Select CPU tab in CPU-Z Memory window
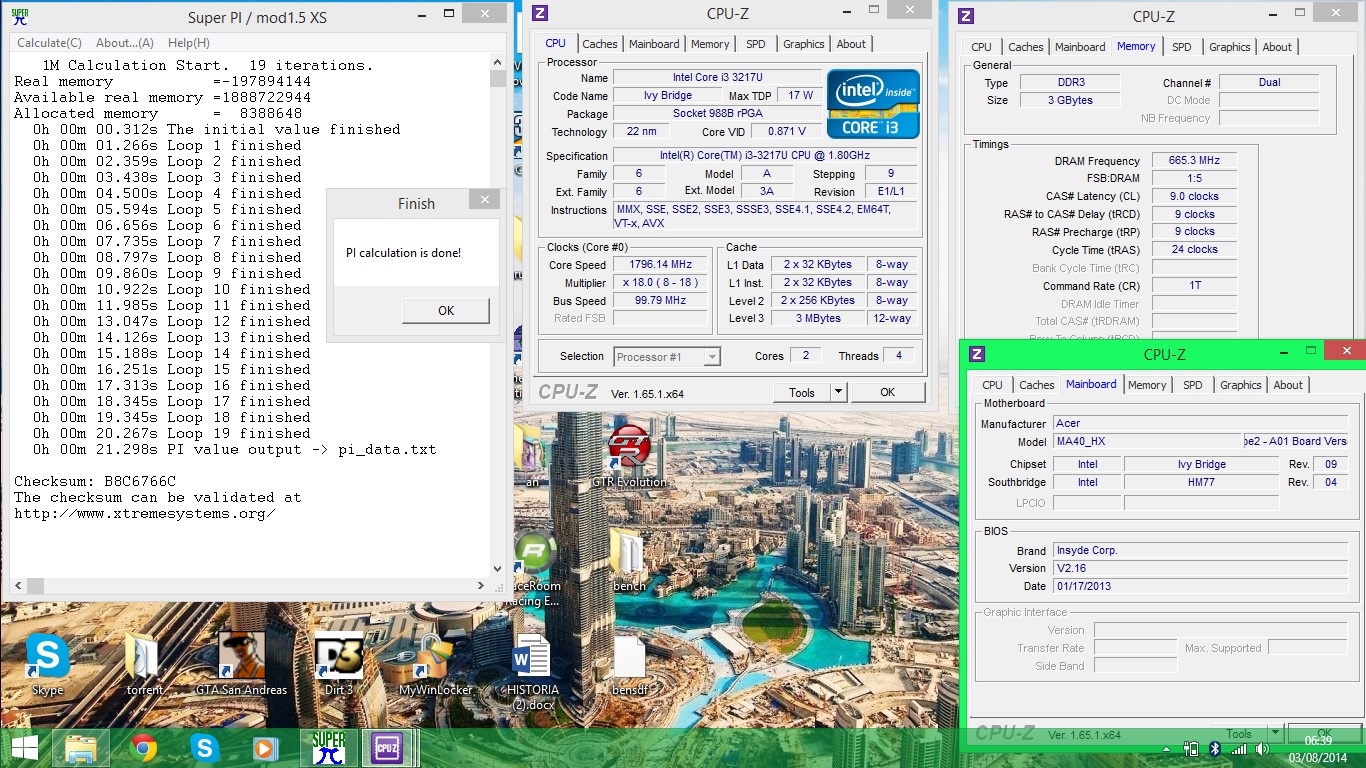Screen dimensions: 1366x768 click(x=982, y=47)
